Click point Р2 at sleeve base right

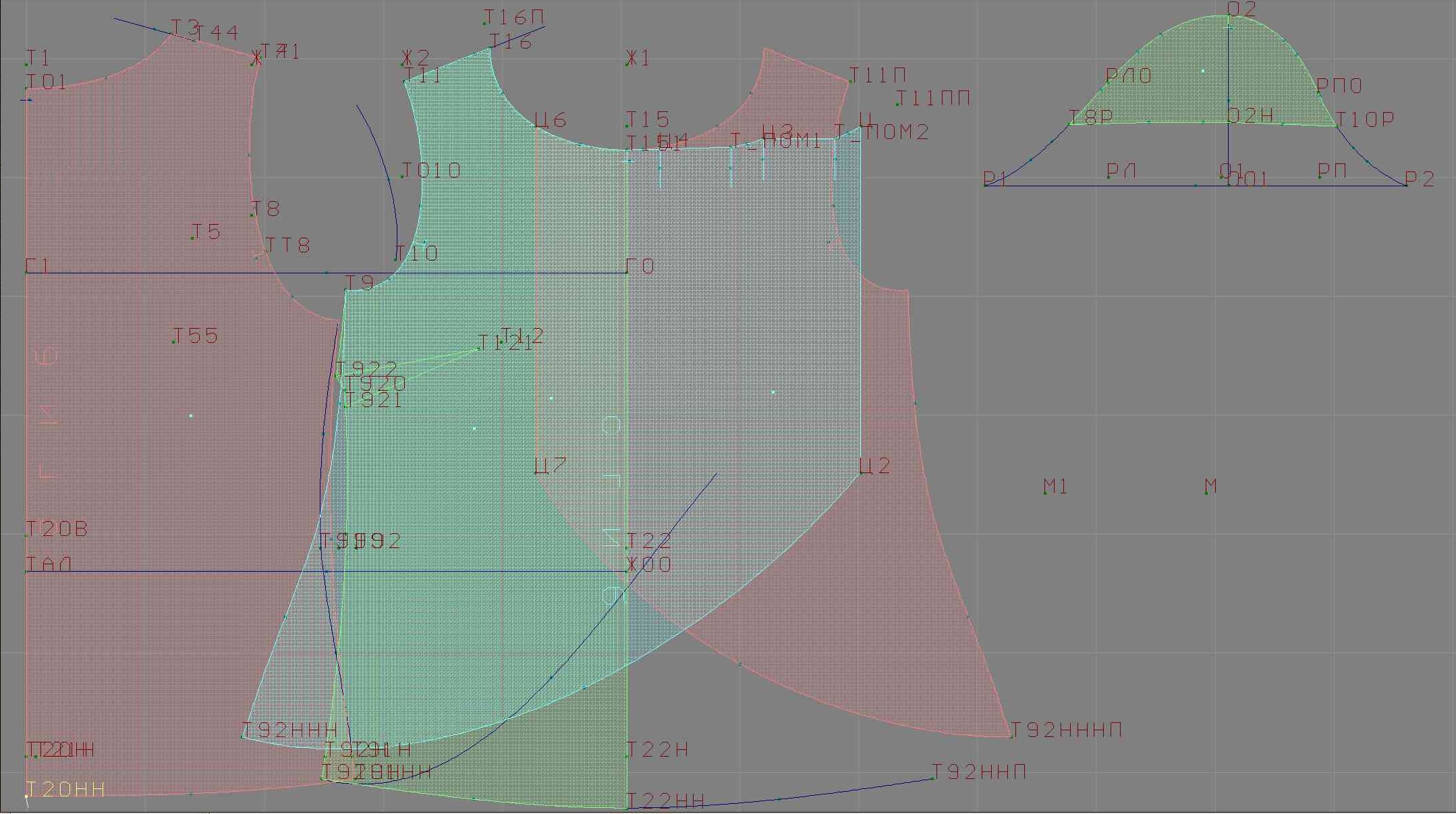1406,185
